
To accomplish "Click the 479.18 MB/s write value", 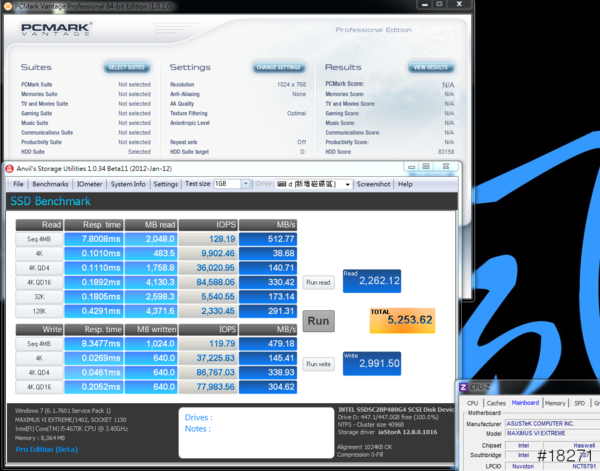I will (x=268, y=344).
